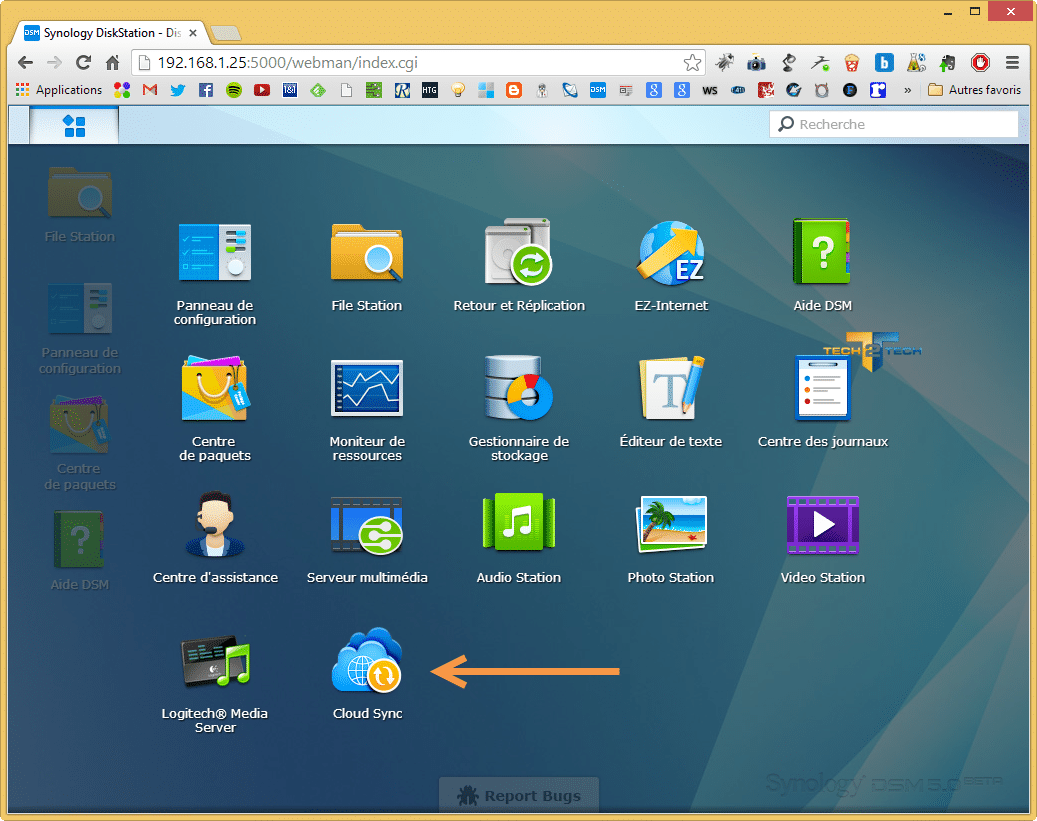Open Moniteur de ressources
The width and height of the screenshot is (1037, 821).
click(367, 390)
